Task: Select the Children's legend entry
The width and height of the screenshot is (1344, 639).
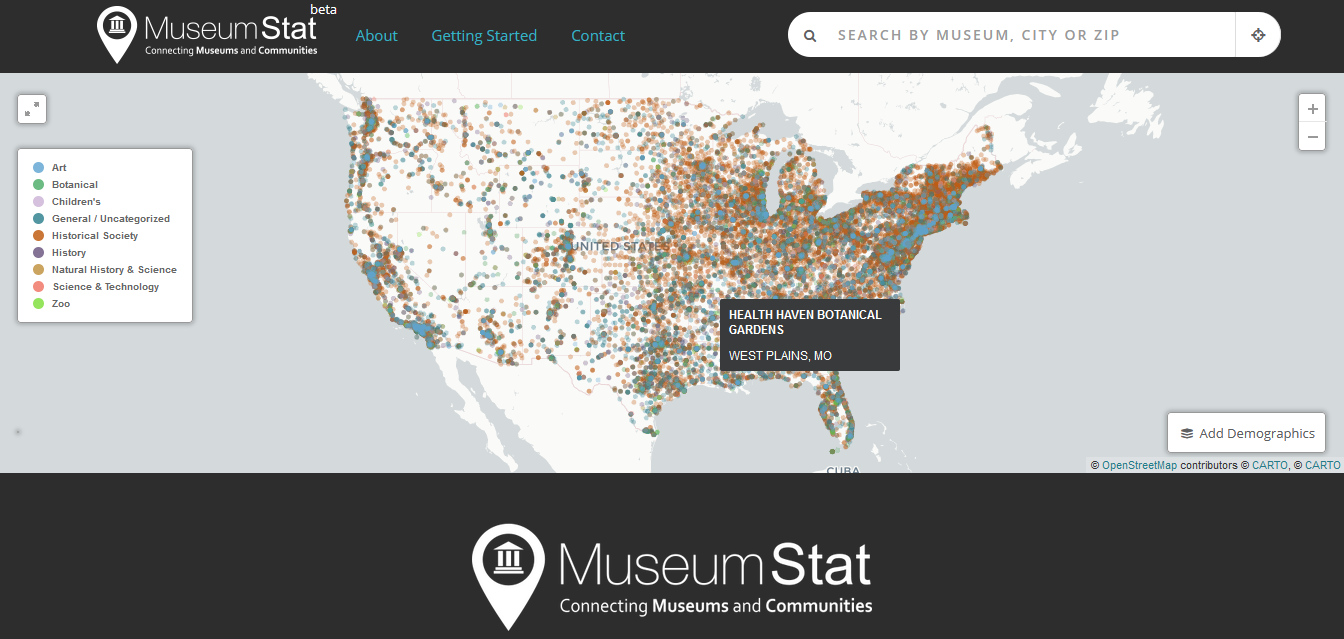Action: pos(76,202)
